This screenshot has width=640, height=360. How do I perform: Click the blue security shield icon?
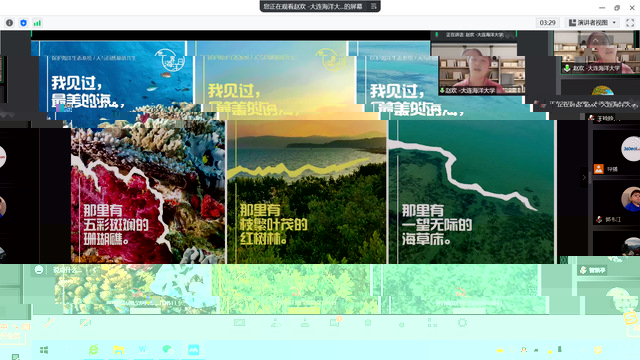(x=23, y=23)
